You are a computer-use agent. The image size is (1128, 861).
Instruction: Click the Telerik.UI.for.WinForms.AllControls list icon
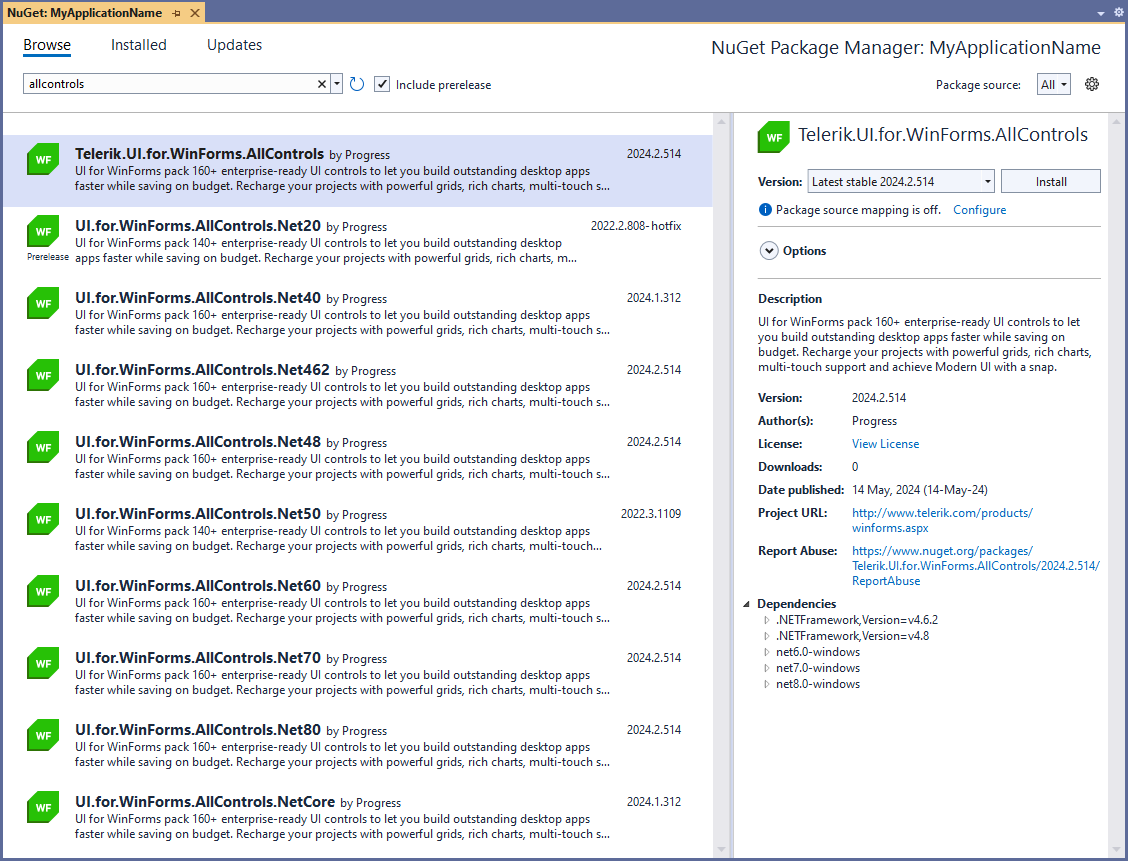pyautogui.click(x=43, y=159)
